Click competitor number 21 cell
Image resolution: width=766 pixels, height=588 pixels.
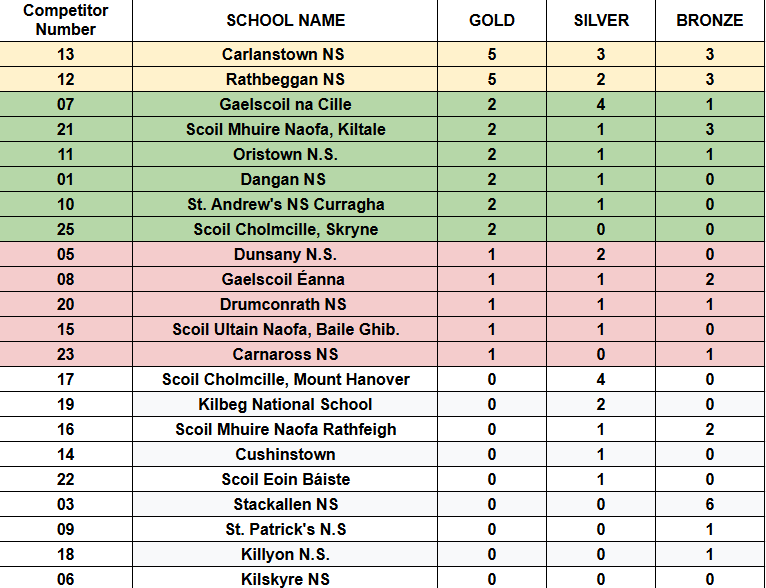66,129
